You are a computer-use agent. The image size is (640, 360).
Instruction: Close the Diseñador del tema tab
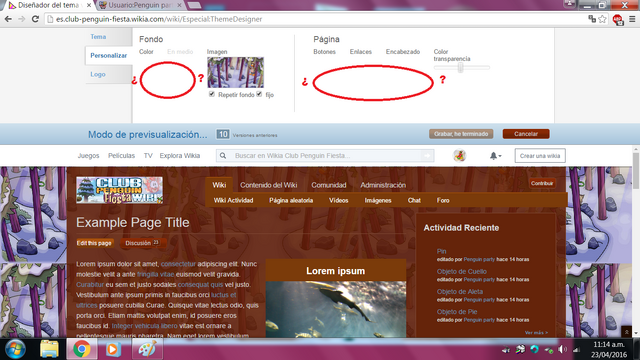pyautogui.click(x=89, y=5)
